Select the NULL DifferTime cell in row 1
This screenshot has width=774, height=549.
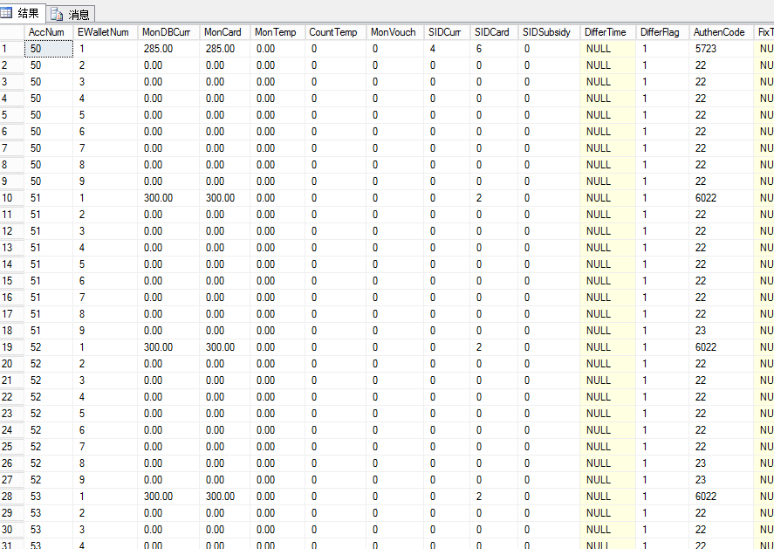click(598, 48)
